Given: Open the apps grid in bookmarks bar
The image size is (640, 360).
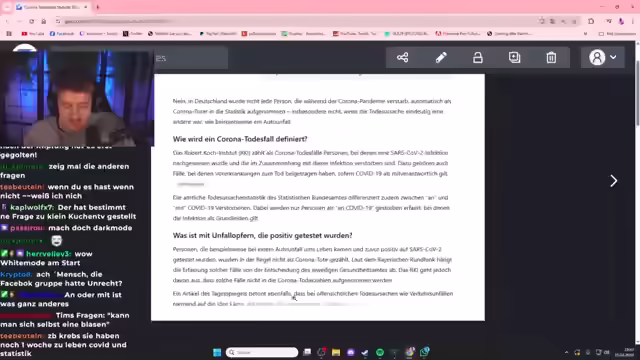Looking at the screenshot, I should coord(9,33).
